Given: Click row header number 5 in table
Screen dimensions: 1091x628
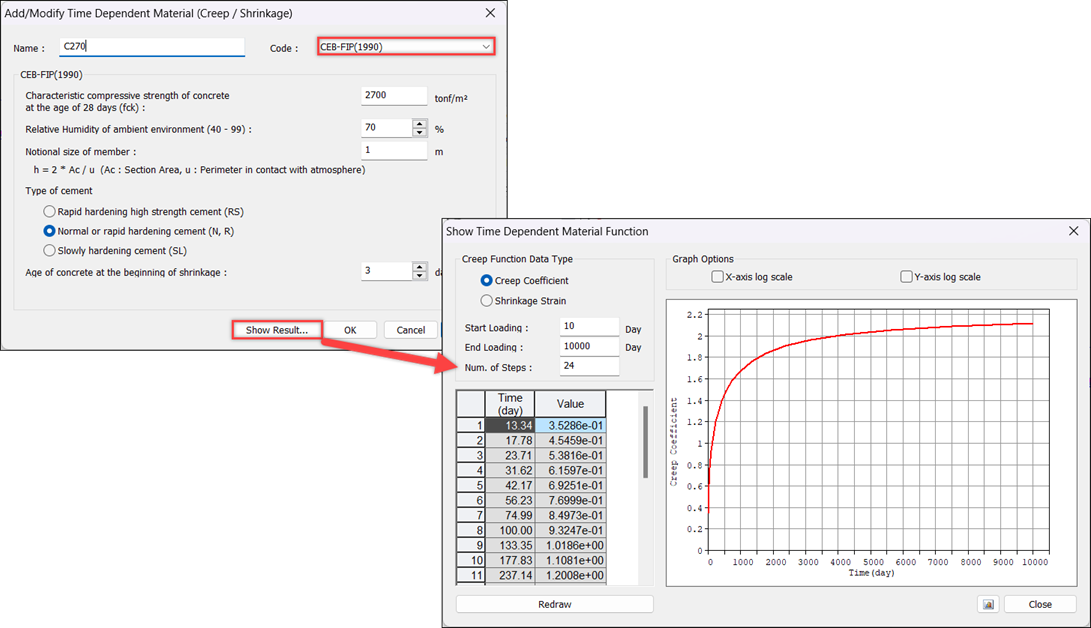Looking at the screenshot, I should coord(470,485).
